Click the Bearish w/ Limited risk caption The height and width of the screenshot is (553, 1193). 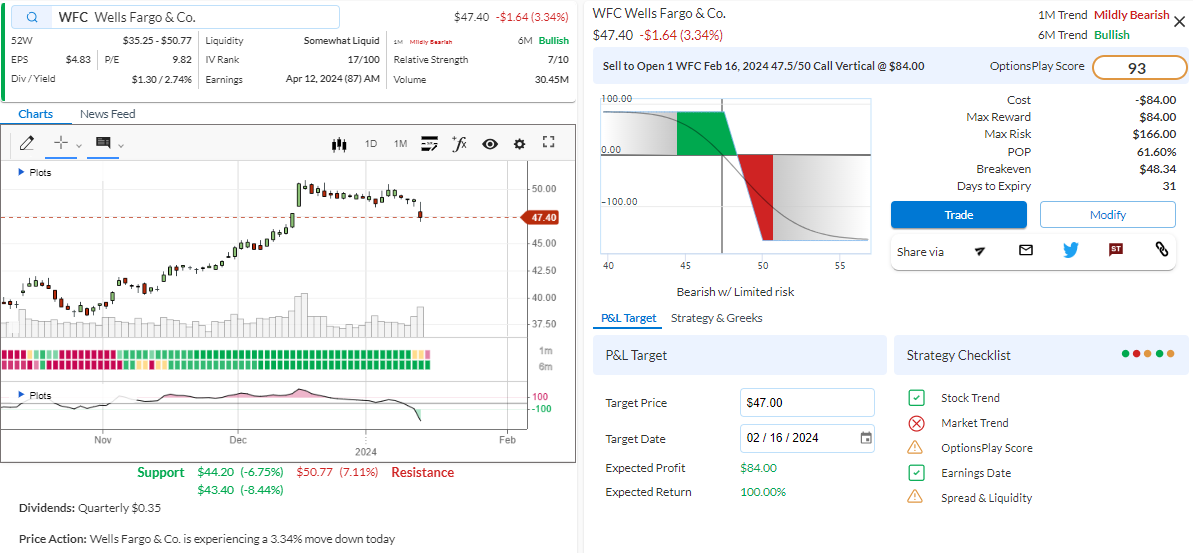coord(735,291)
